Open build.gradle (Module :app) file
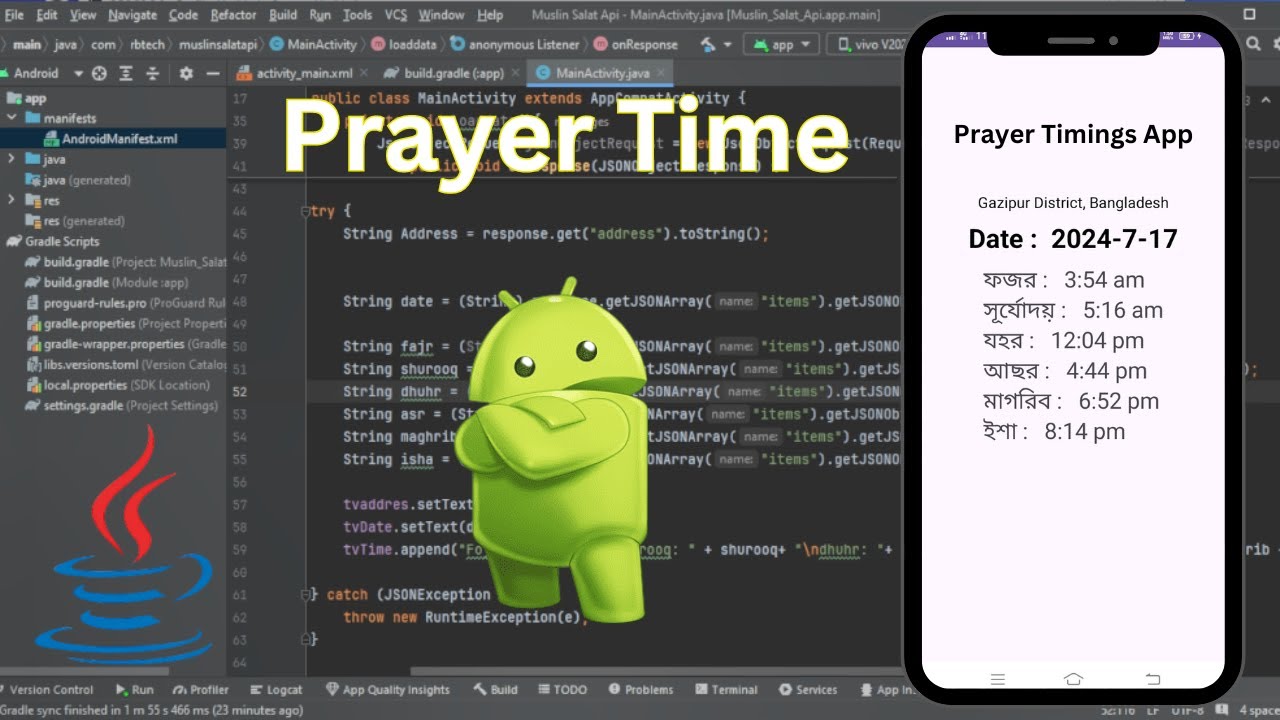Viewport: 1280px width, 720px height. 108,283
